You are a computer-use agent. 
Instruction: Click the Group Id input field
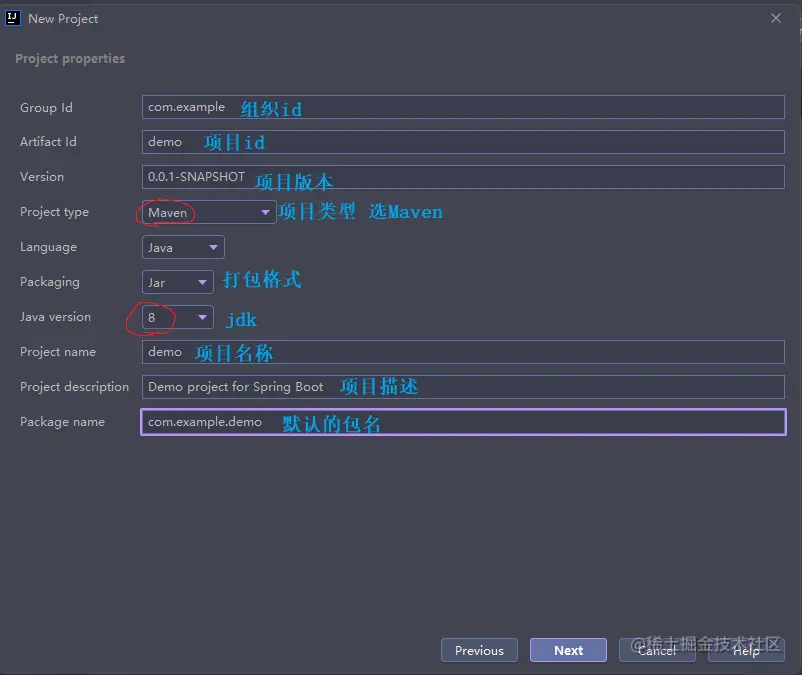pos(463,107)
